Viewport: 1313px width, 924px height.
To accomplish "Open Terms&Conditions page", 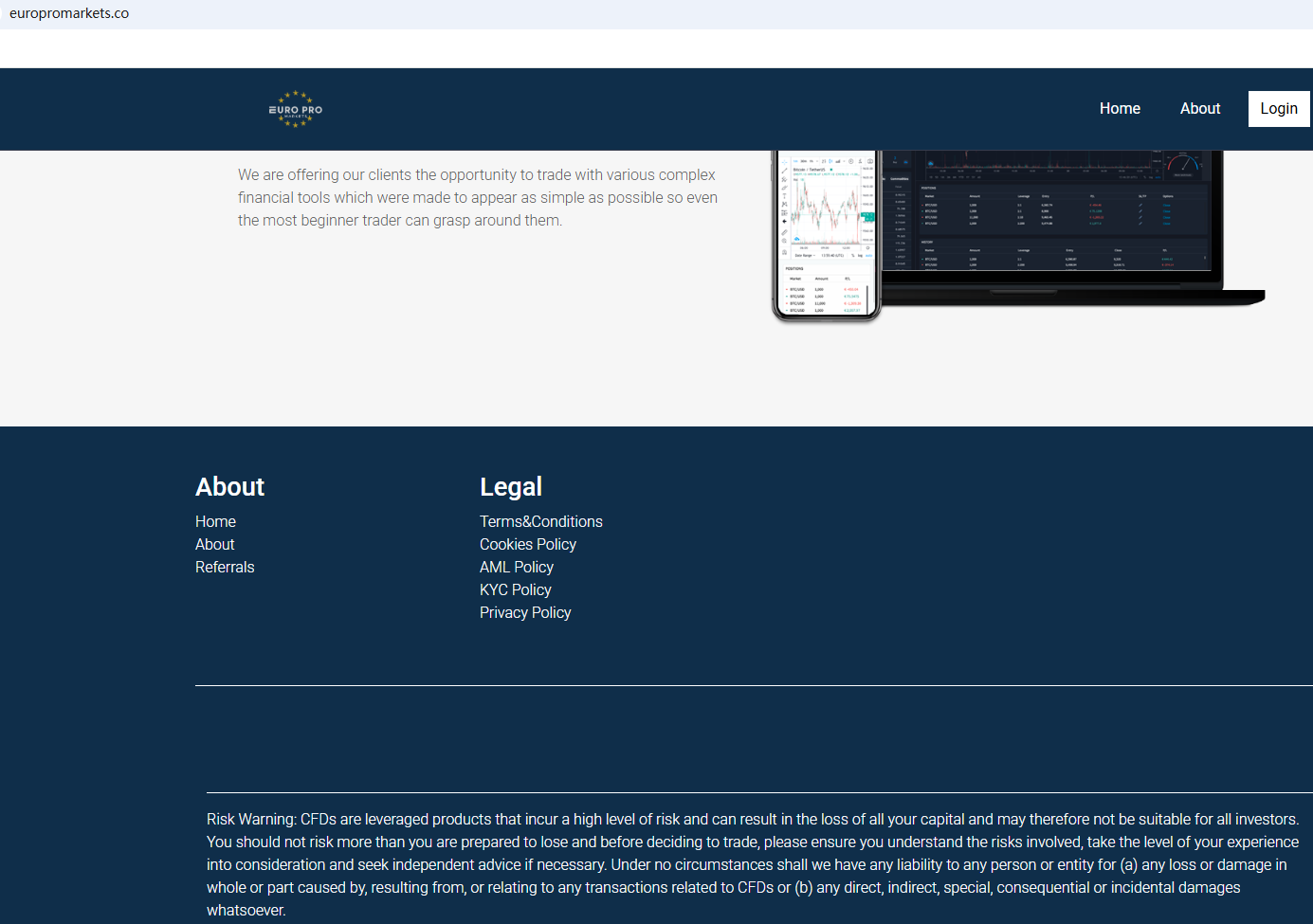I will coord(541,521).
